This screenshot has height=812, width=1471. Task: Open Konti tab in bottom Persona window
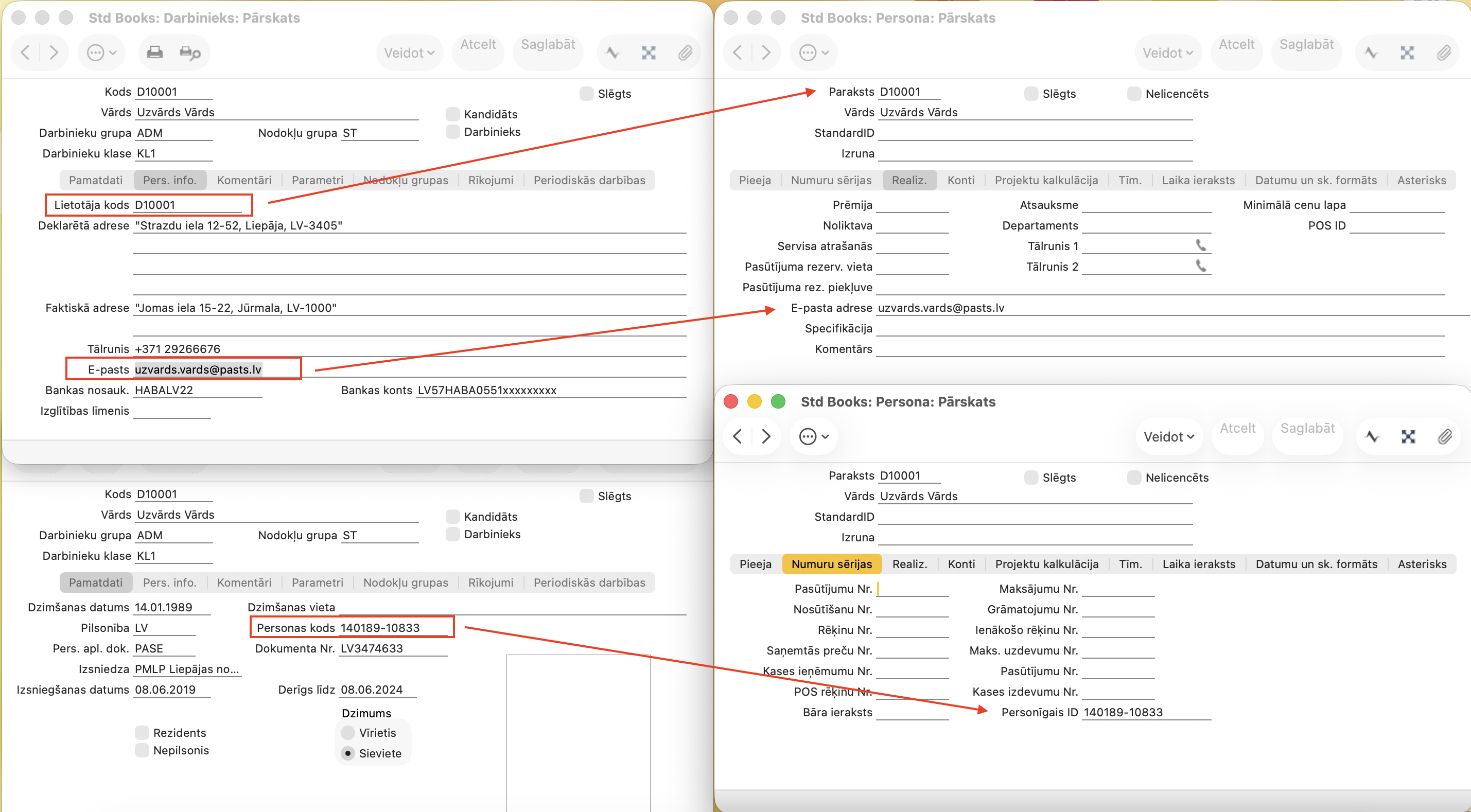pos(961,564)
